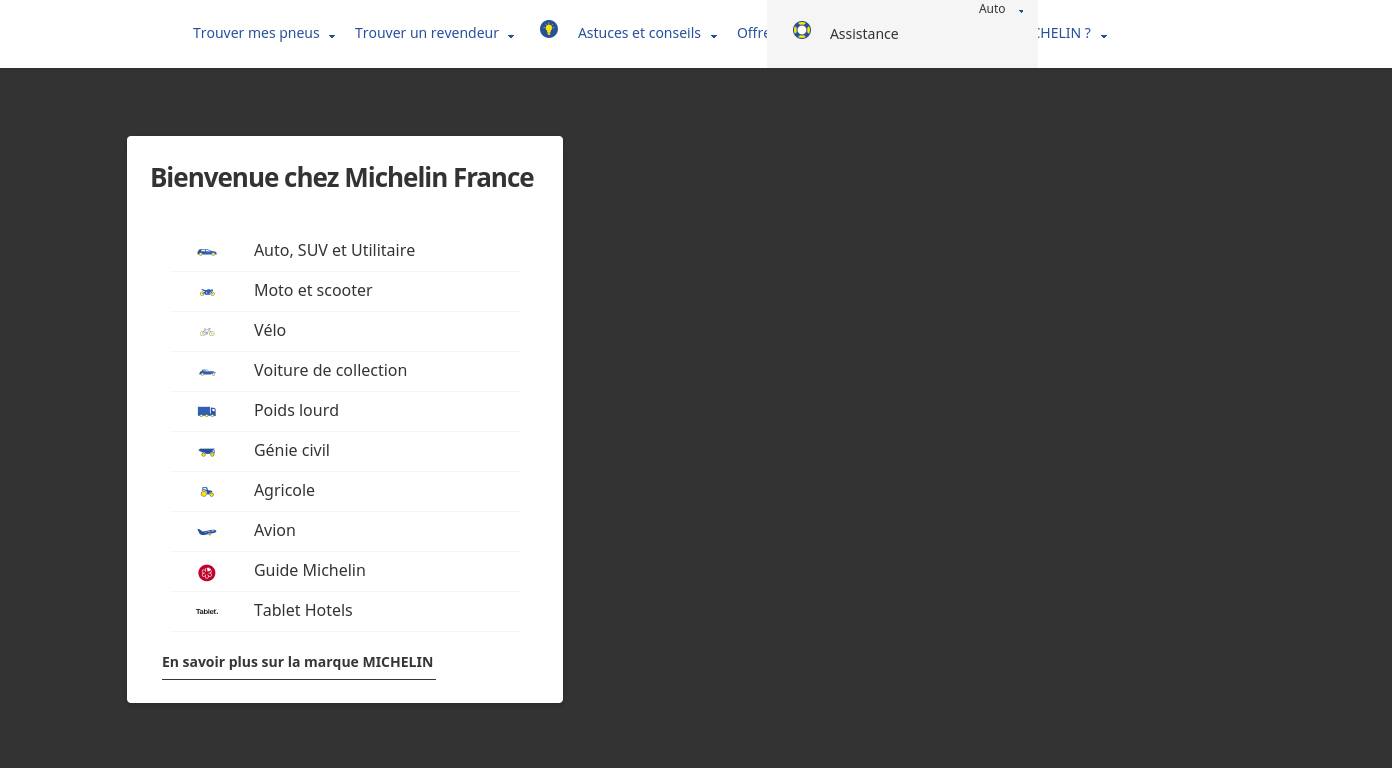
Task: Click the tractor icon next to Agricole
Action: 207,491
